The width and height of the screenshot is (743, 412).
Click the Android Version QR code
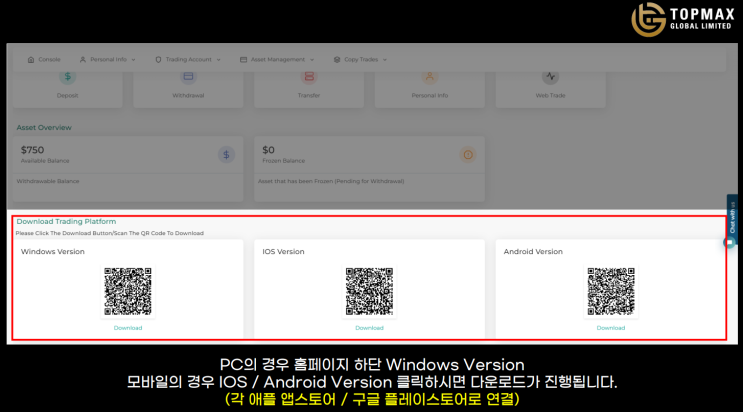pyautogui.click(x=611, y=291)
